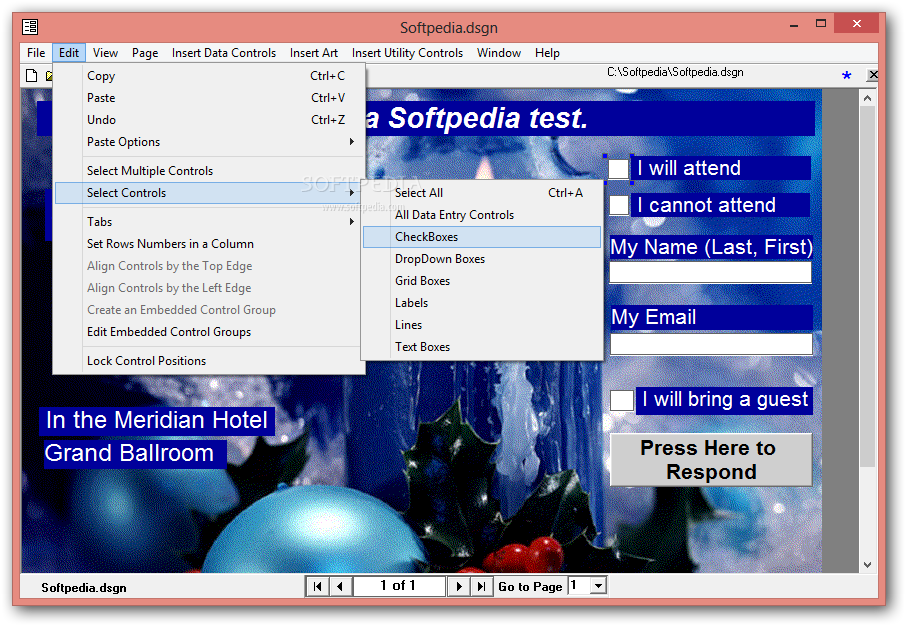Click the Press Here to Respond button
906x626 pixels.
(711, 460)
